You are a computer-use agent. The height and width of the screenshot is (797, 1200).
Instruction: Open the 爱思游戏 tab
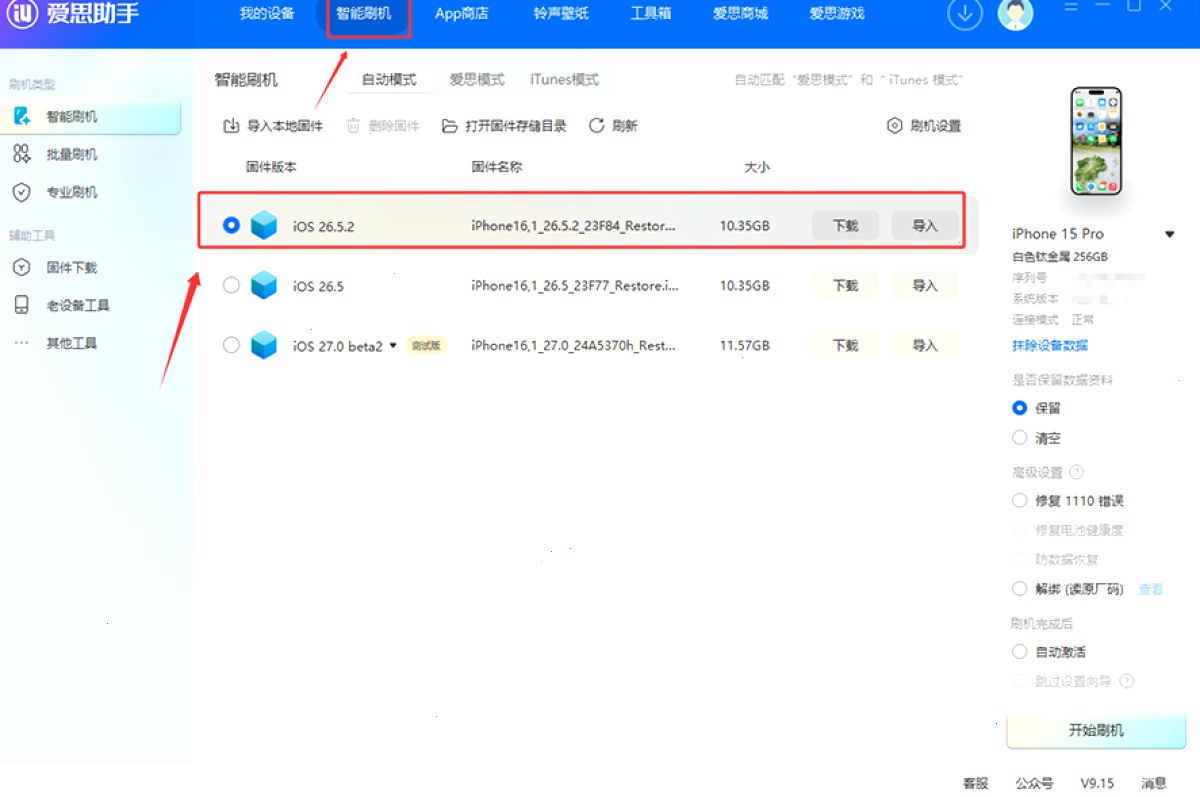[x=837, y=14]
